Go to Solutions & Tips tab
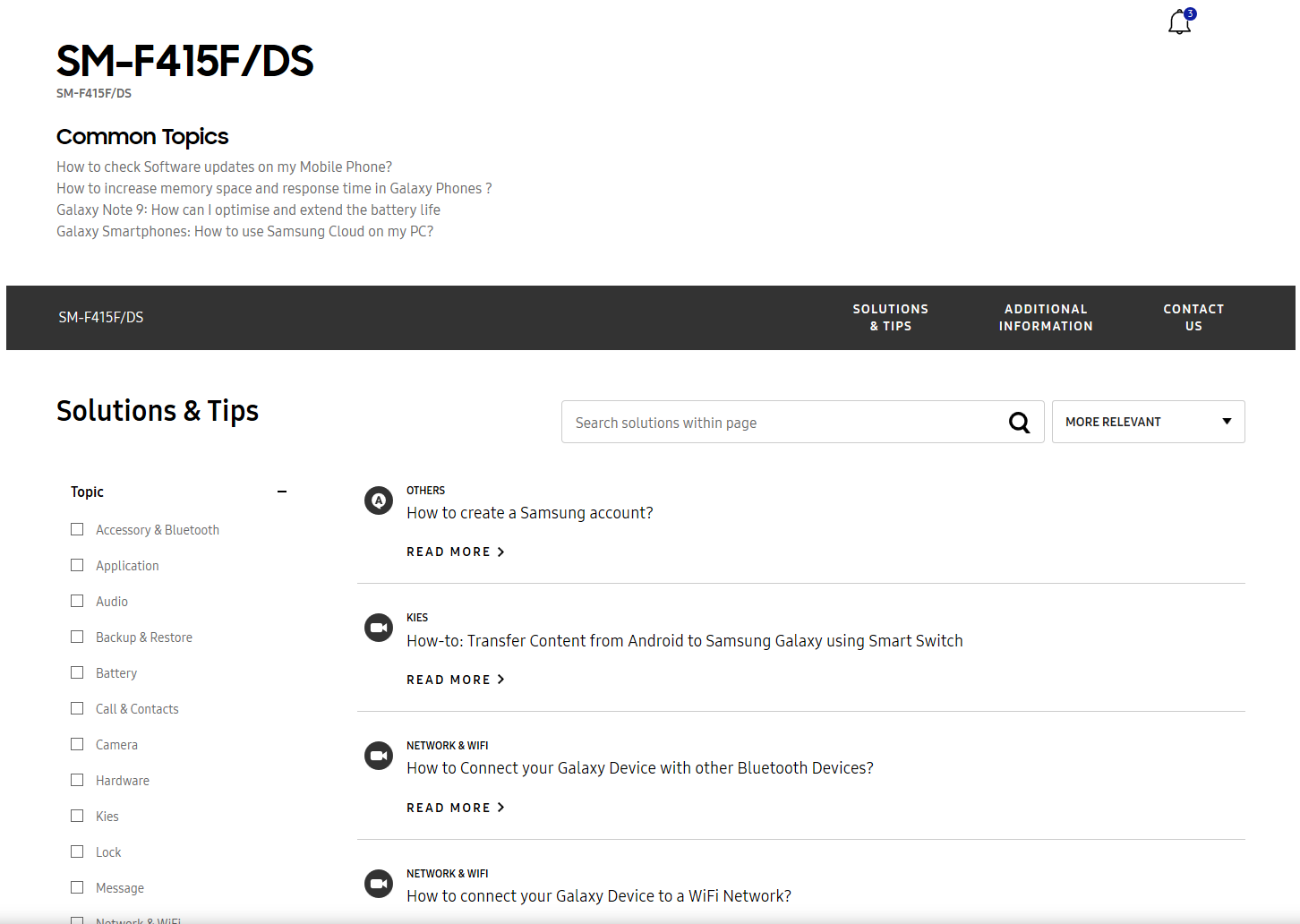Viewport: 1300px width, 924px height. (890, 317)
